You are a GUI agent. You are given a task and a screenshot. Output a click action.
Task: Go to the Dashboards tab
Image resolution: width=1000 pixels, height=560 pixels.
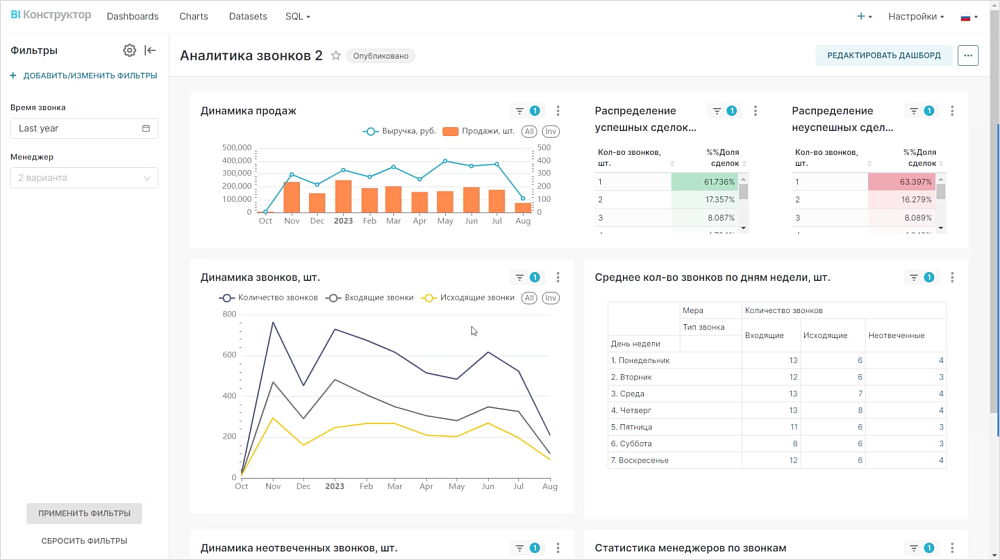[x=132, y=17]
